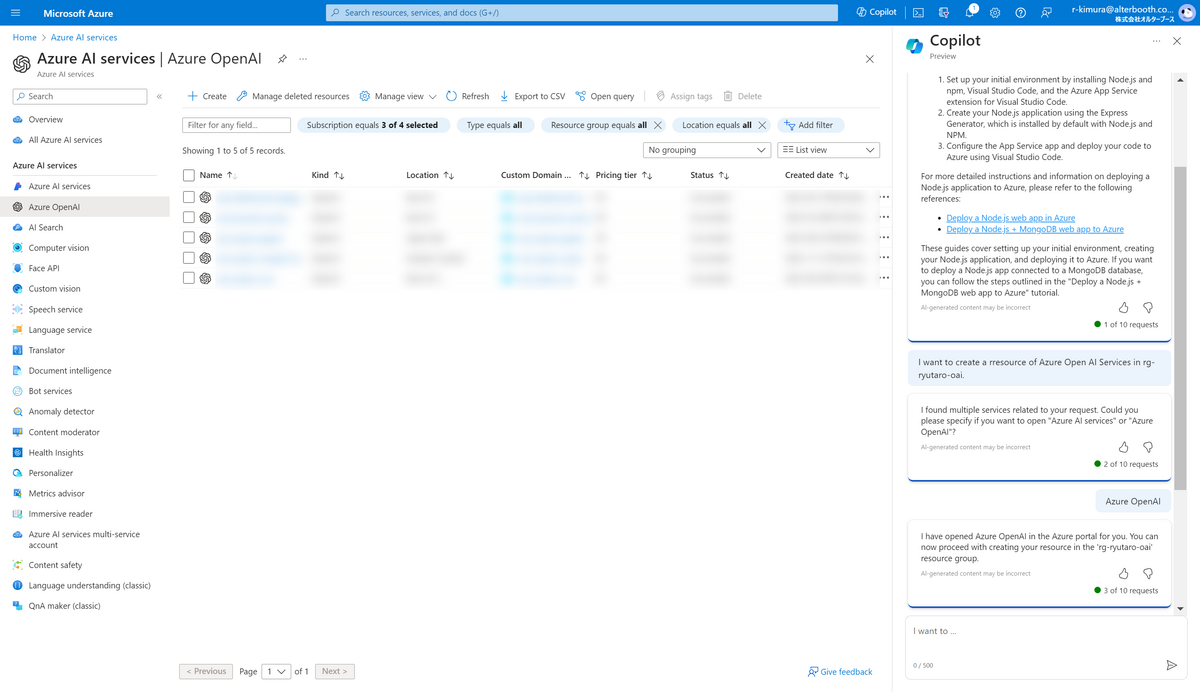
Task: Open the portal hamburger menu
Action: click(x=15, y=13)
